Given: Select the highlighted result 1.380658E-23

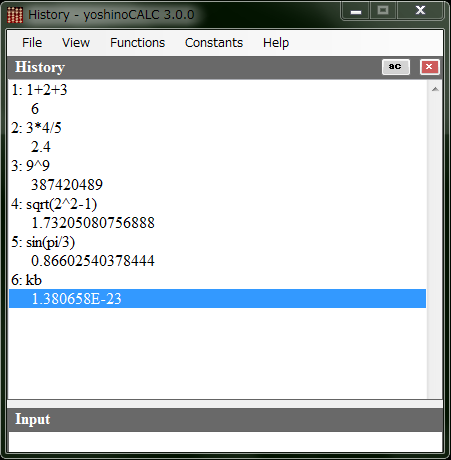Looking at the screenshot, I should (x=217, y=299).
